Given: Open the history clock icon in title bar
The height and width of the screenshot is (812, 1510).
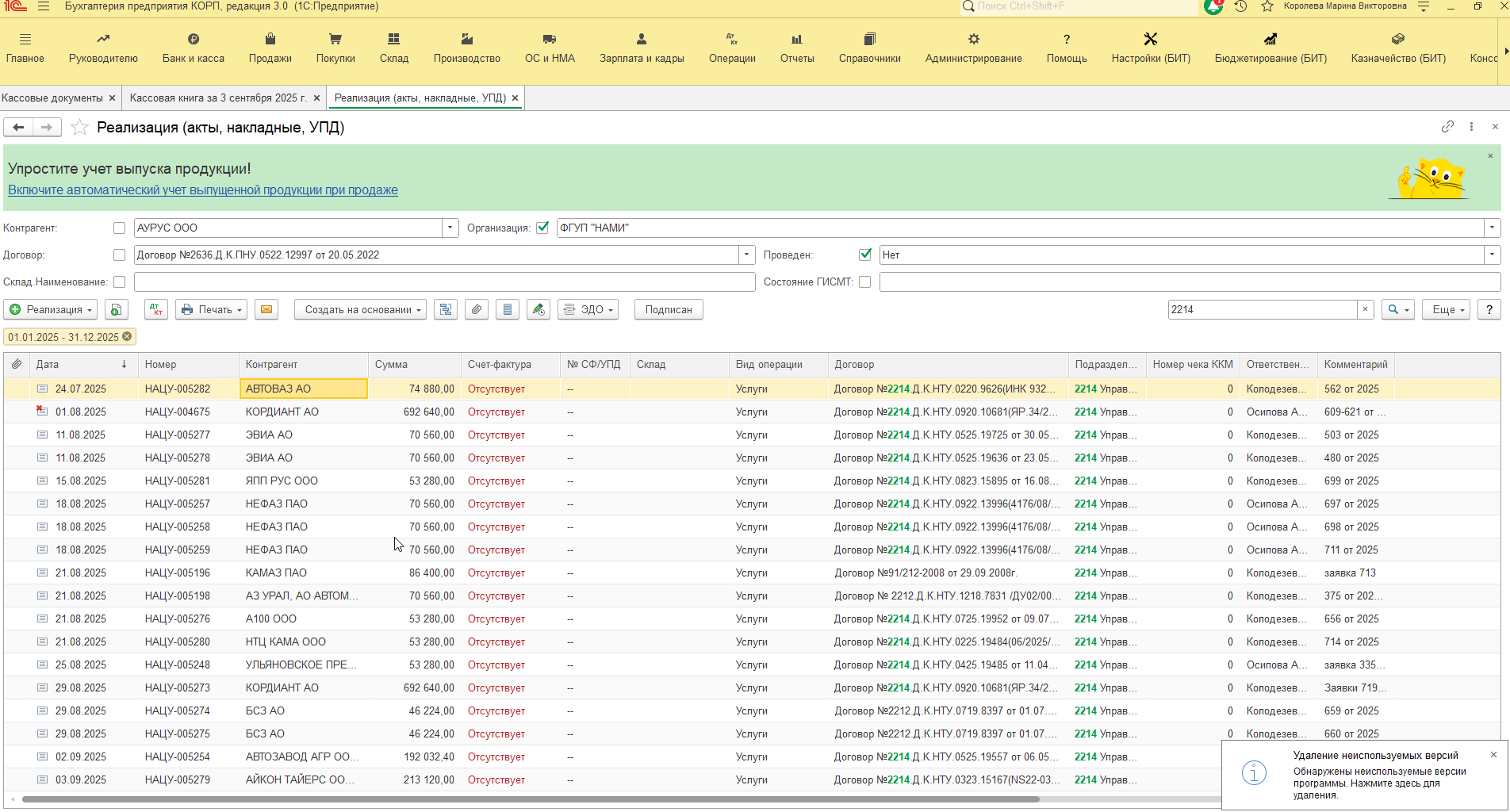Looking at the screenshot, I should (1241, 6).
